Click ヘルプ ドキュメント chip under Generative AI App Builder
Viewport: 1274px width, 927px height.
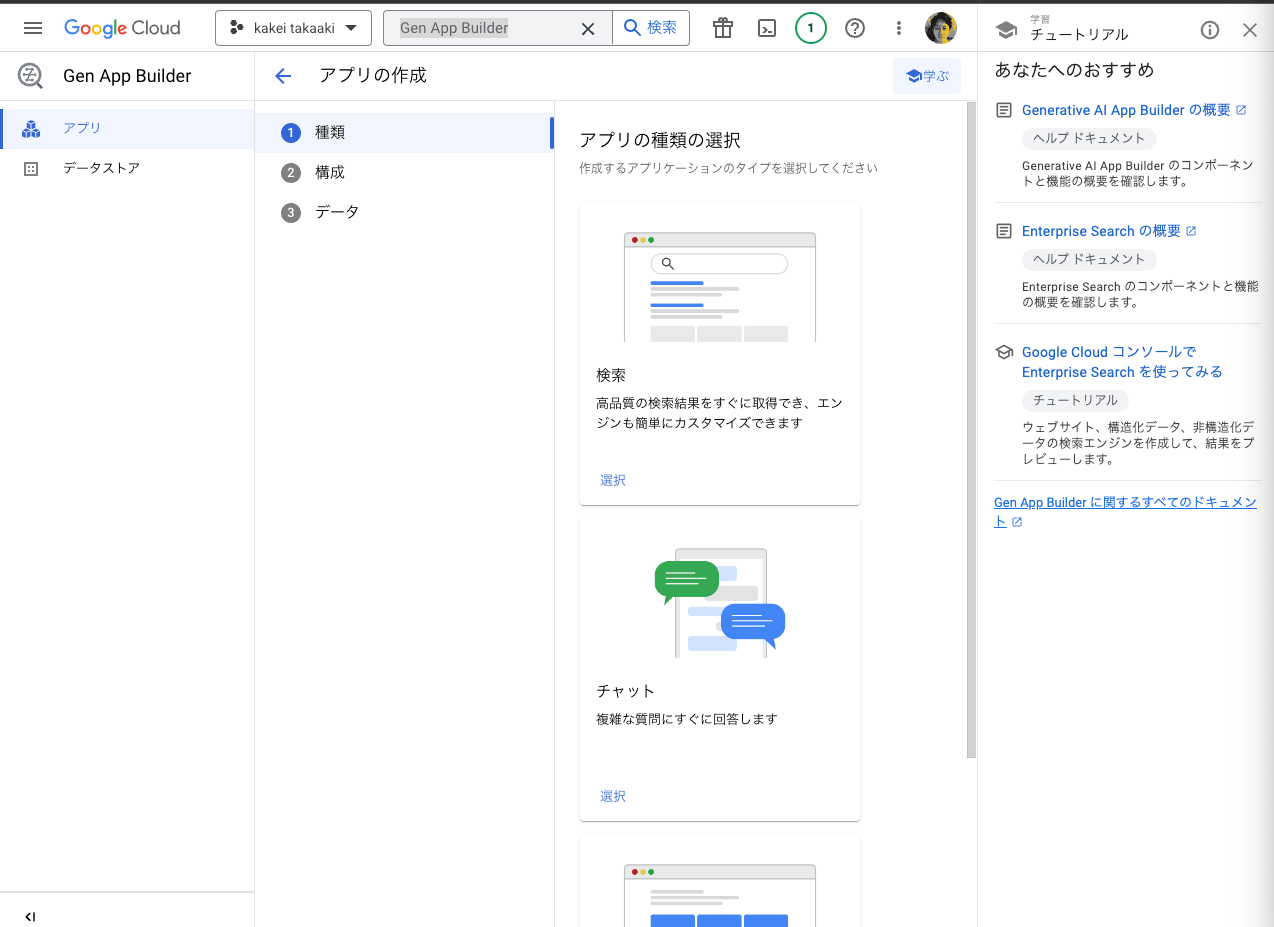[x=1089, y=138]
